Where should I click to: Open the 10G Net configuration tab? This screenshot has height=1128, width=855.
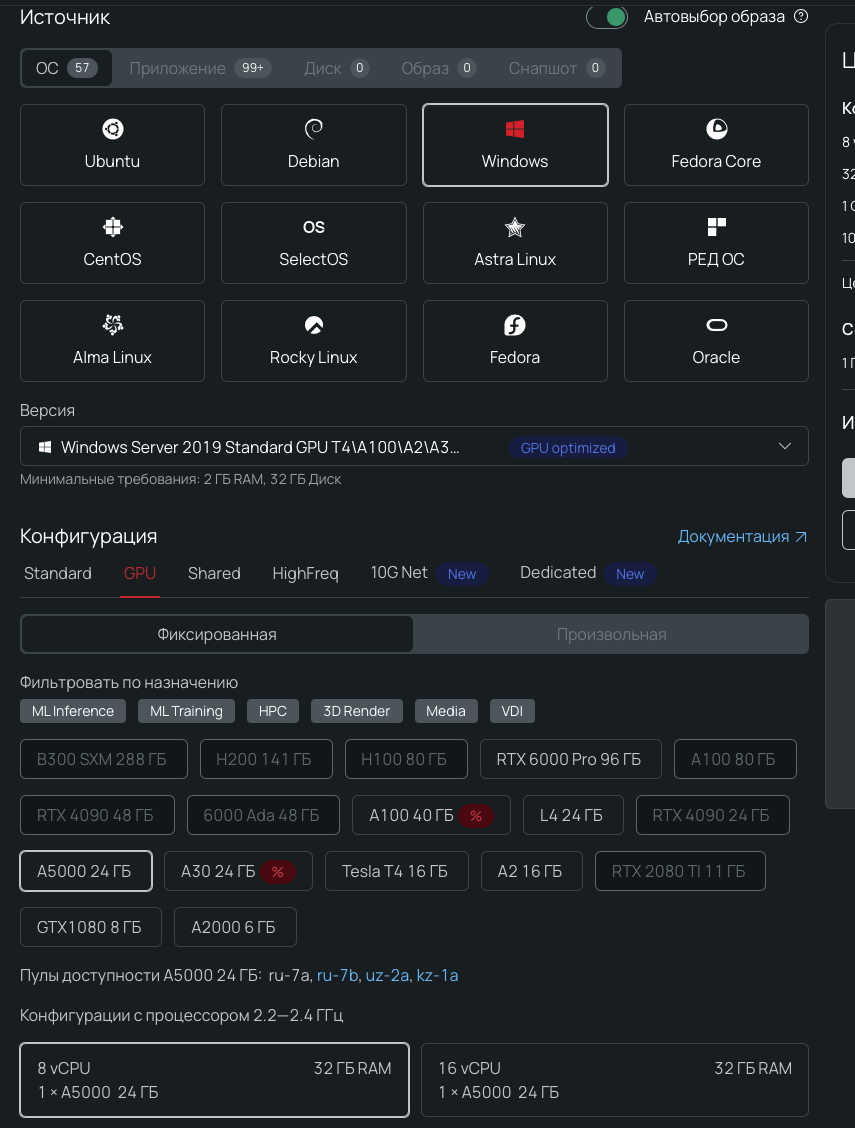tap(429, 573)
